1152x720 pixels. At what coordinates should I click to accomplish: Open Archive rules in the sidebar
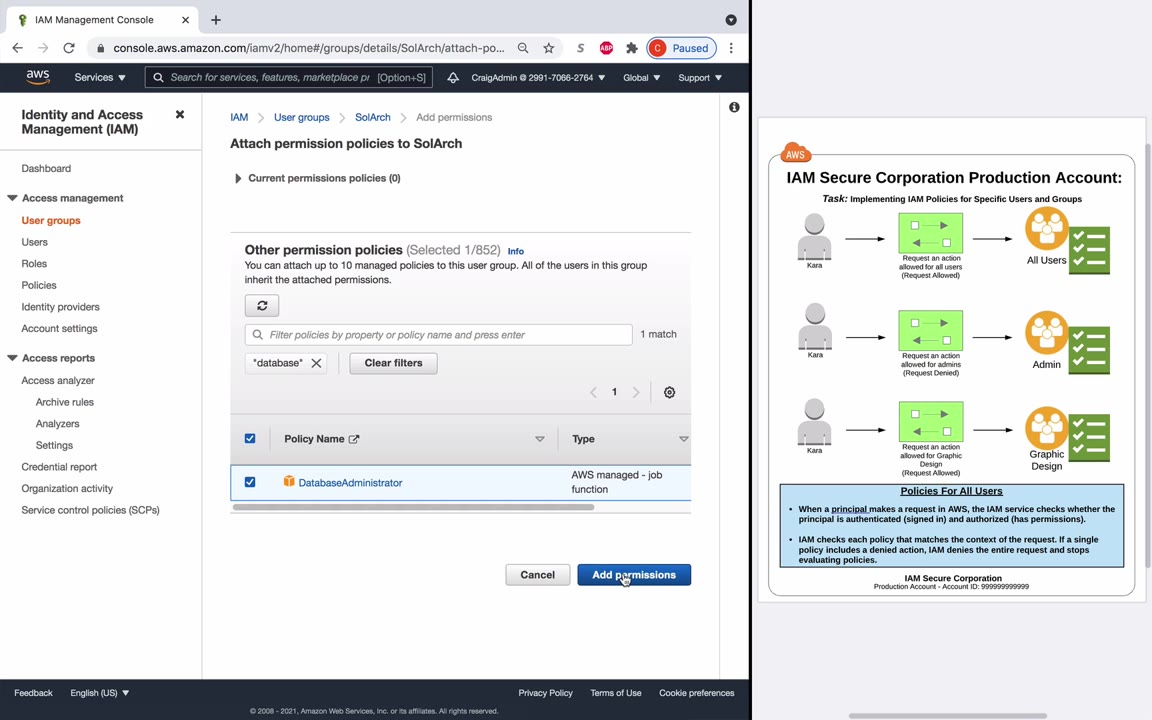tap(65, 402)
